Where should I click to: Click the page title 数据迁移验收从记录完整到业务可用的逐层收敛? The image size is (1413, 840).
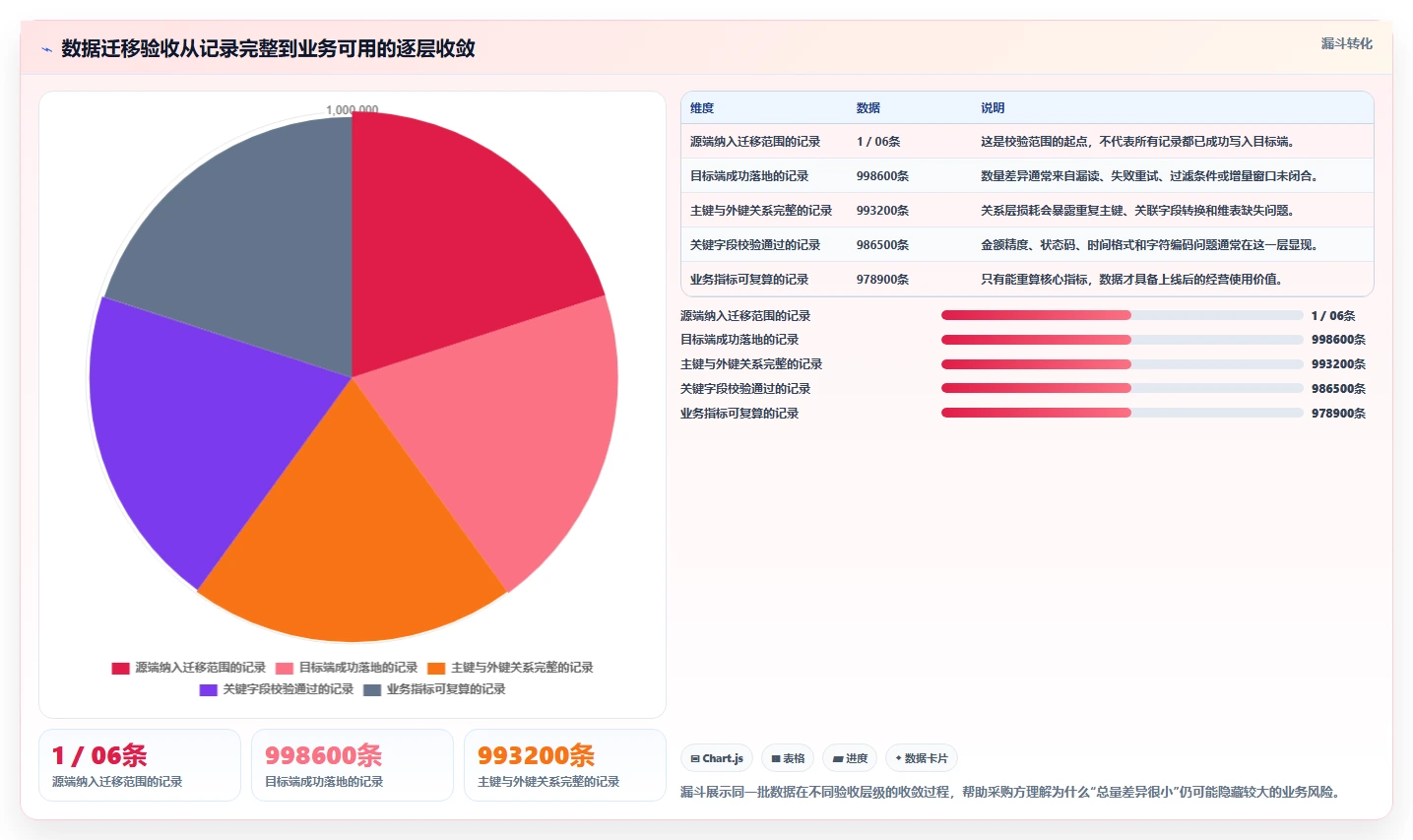[x=268, y=48]
